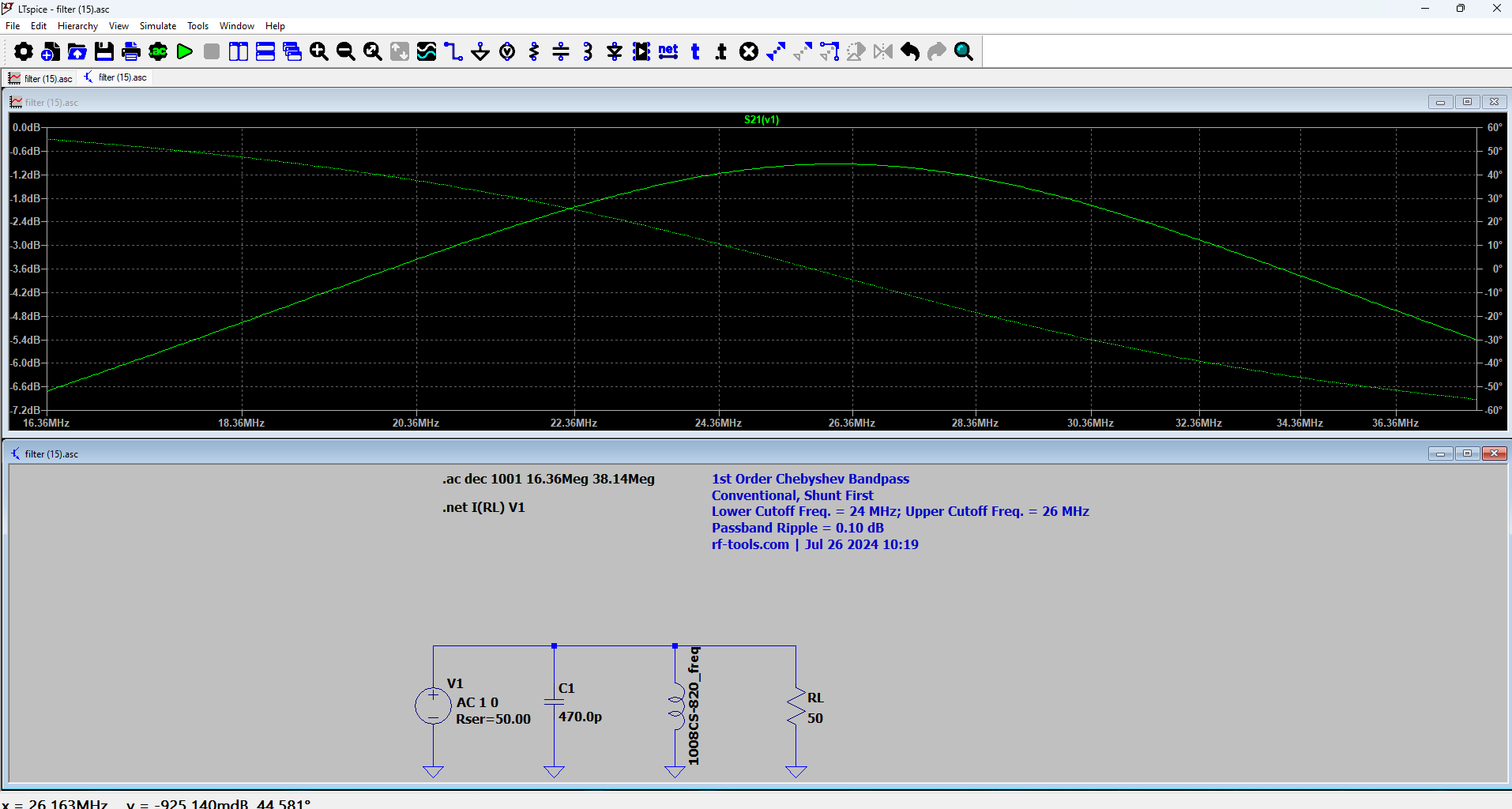Open the Window menu
Viewport: 1512px width, 809px height.
click(x=237, y=26)
